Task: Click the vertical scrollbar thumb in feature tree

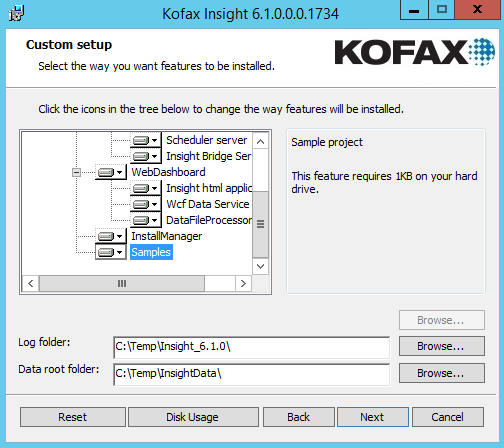Action: pyautogui.click(x=261, y=224)
